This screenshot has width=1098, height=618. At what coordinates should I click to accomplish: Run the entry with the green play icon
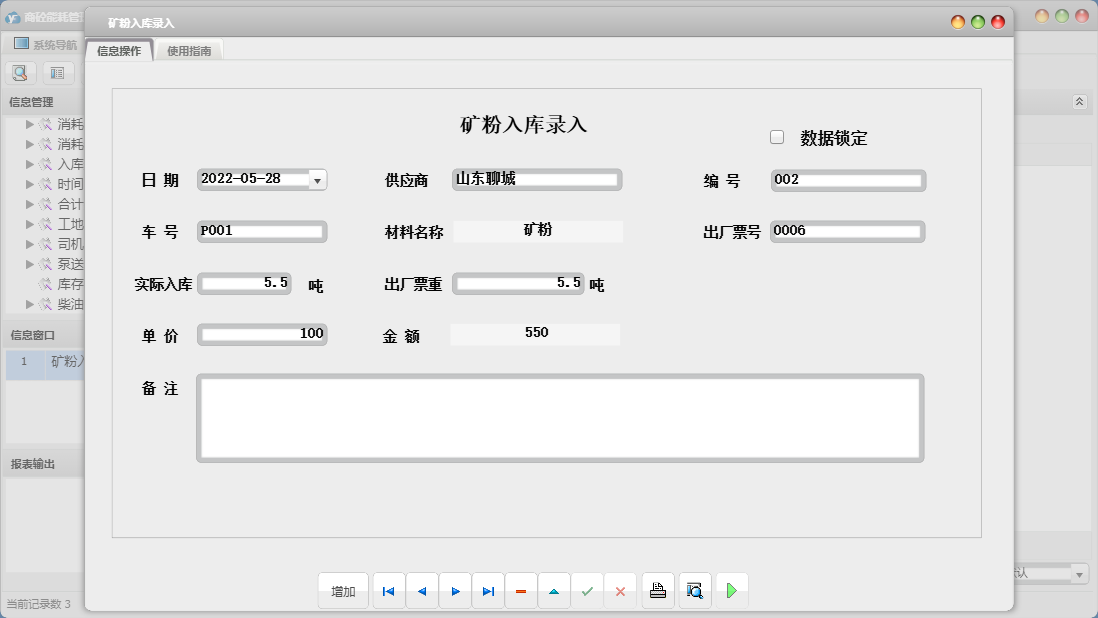[731, 590]
